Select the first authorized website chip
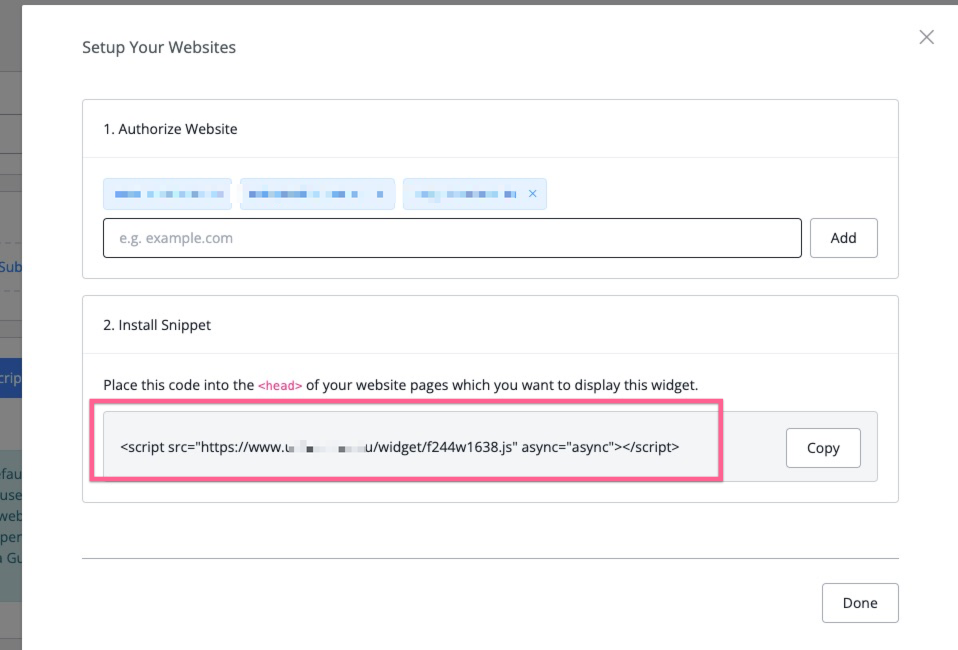Image resolution: width=958 pixels, height=650 pixels. [x=167, y=194]
